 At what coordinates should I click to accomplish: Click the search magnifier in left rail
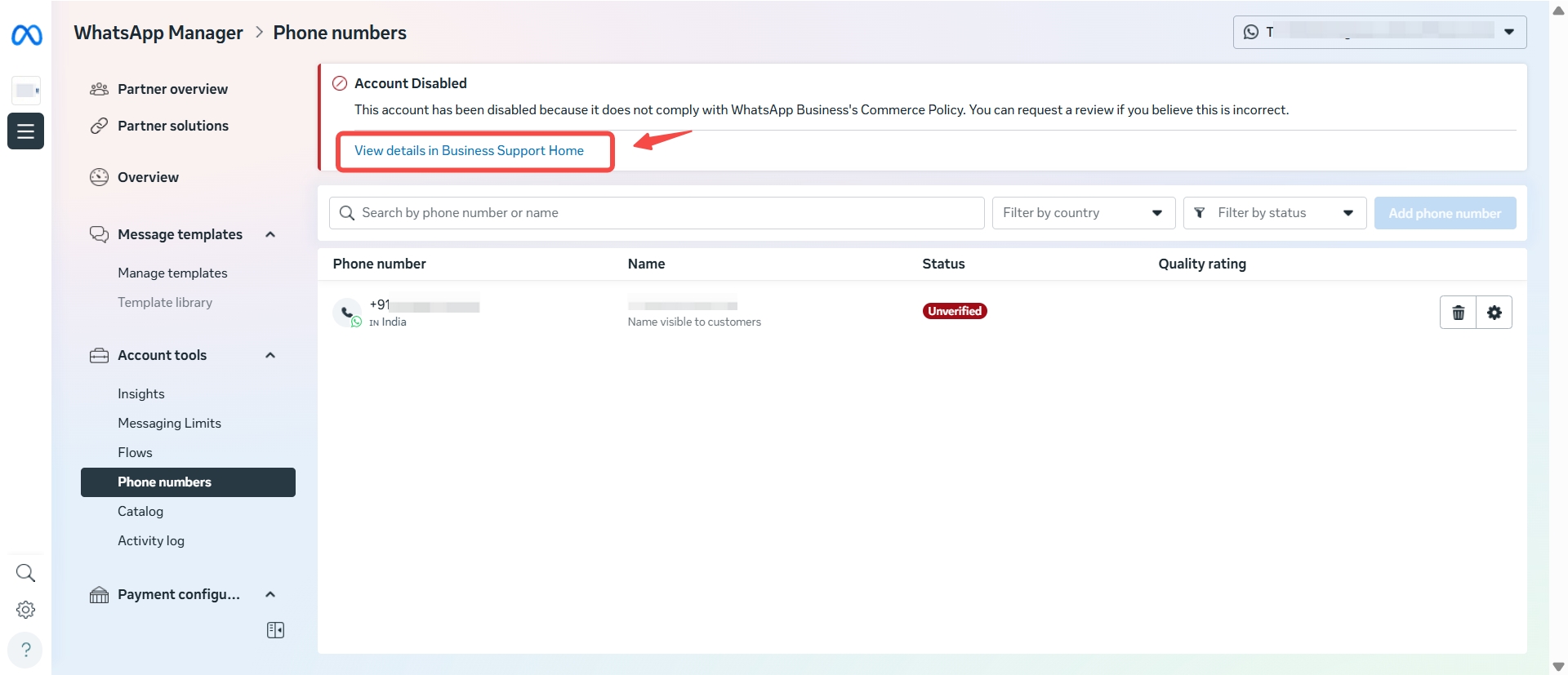tap(25, 573)
